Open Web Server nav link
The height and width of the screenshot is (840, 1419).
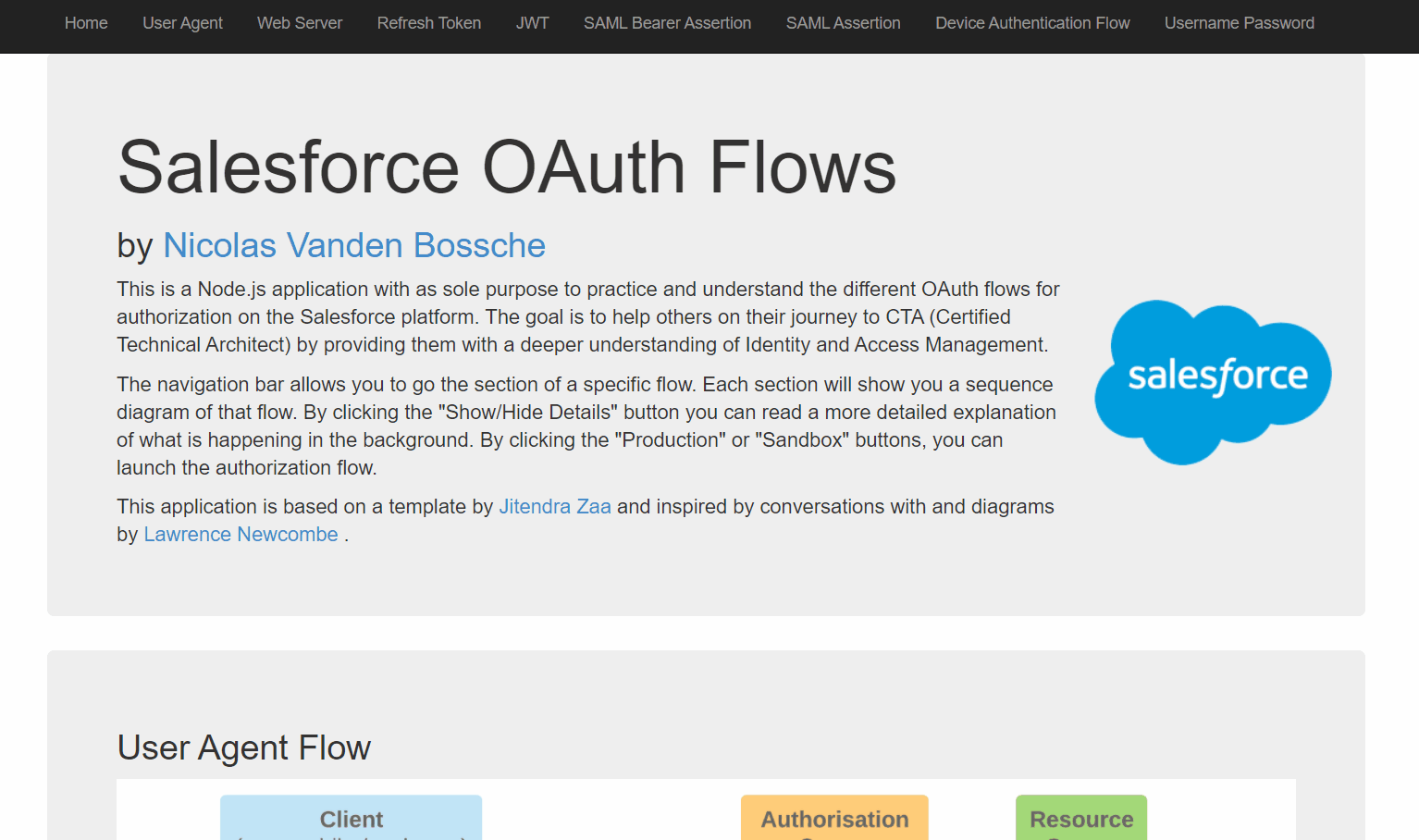[300, 23]
